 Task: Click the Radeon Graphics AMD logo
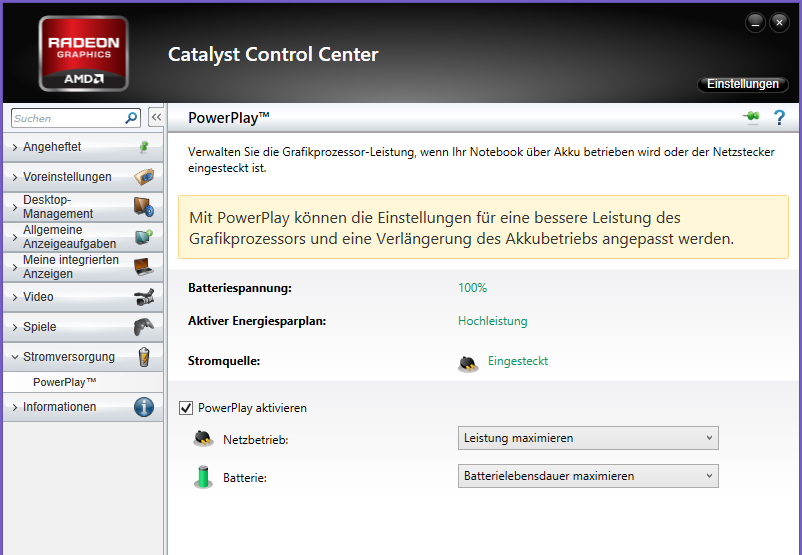point(83,54)
